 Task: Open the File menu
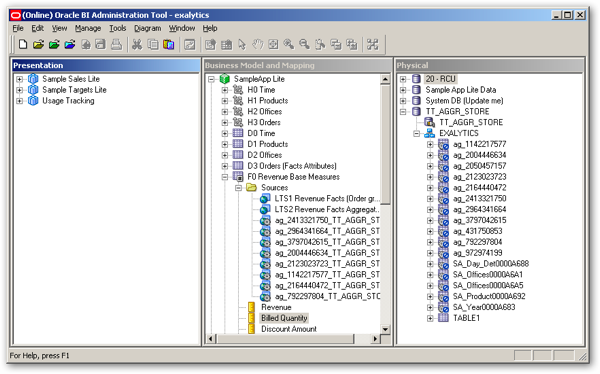coord(18,28)
